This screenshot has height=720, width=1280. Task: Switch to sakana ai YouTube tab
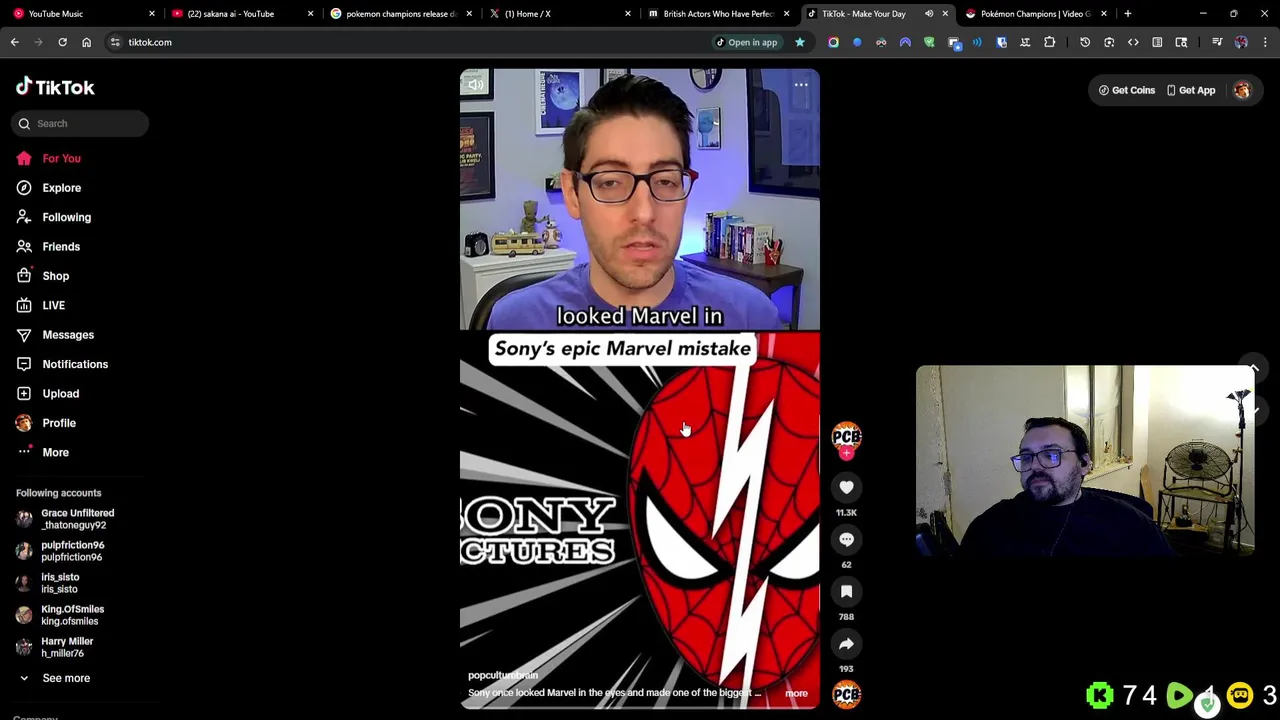[x=240, y=14]
